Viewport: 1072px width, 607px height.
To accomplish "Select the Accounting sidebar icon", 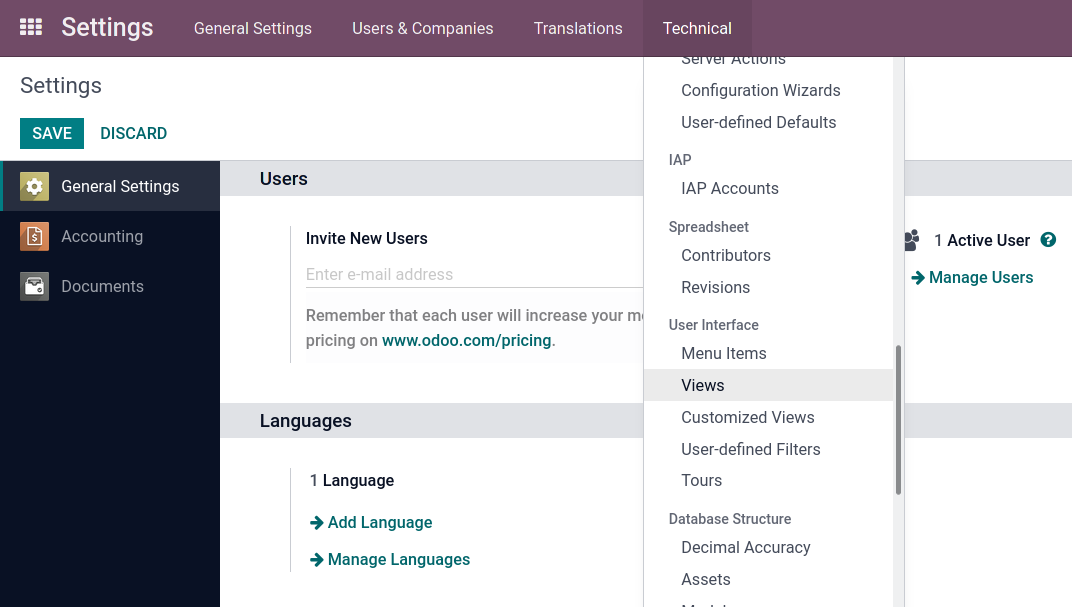I will click(33, 236).
